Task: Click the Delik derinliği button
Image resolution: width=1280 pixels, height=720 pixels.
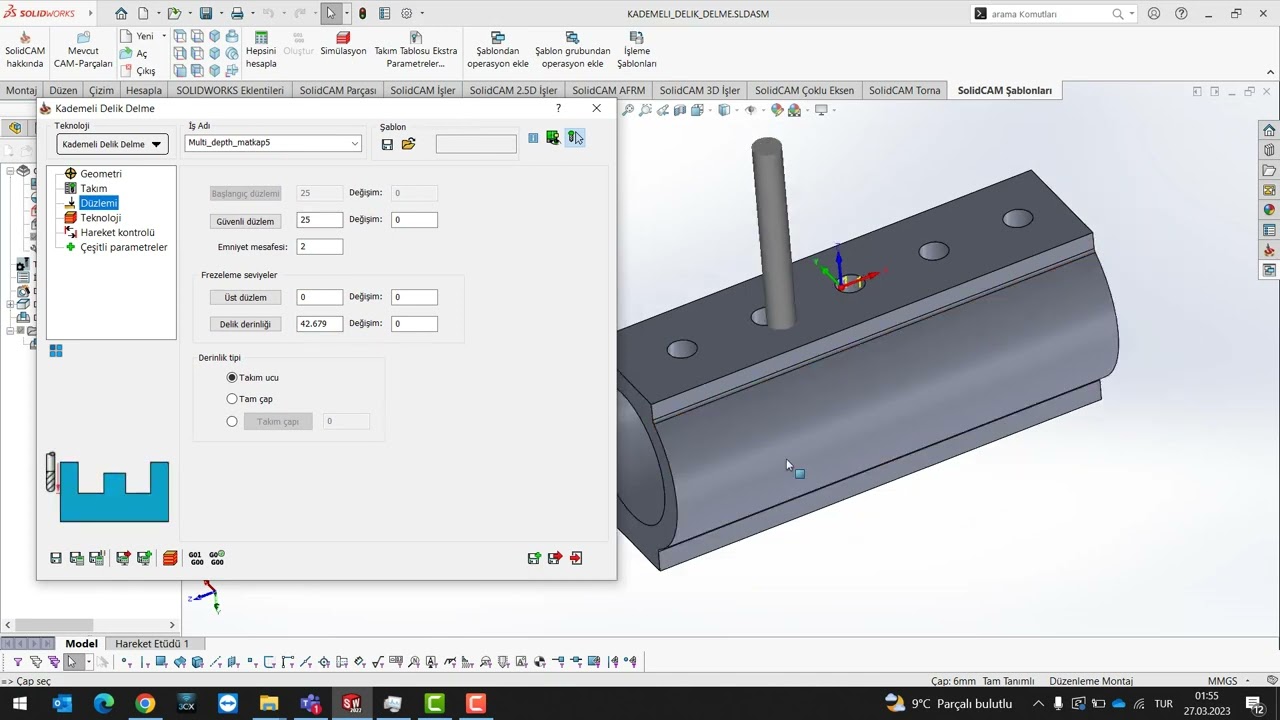Action: [x=245, y=324]
